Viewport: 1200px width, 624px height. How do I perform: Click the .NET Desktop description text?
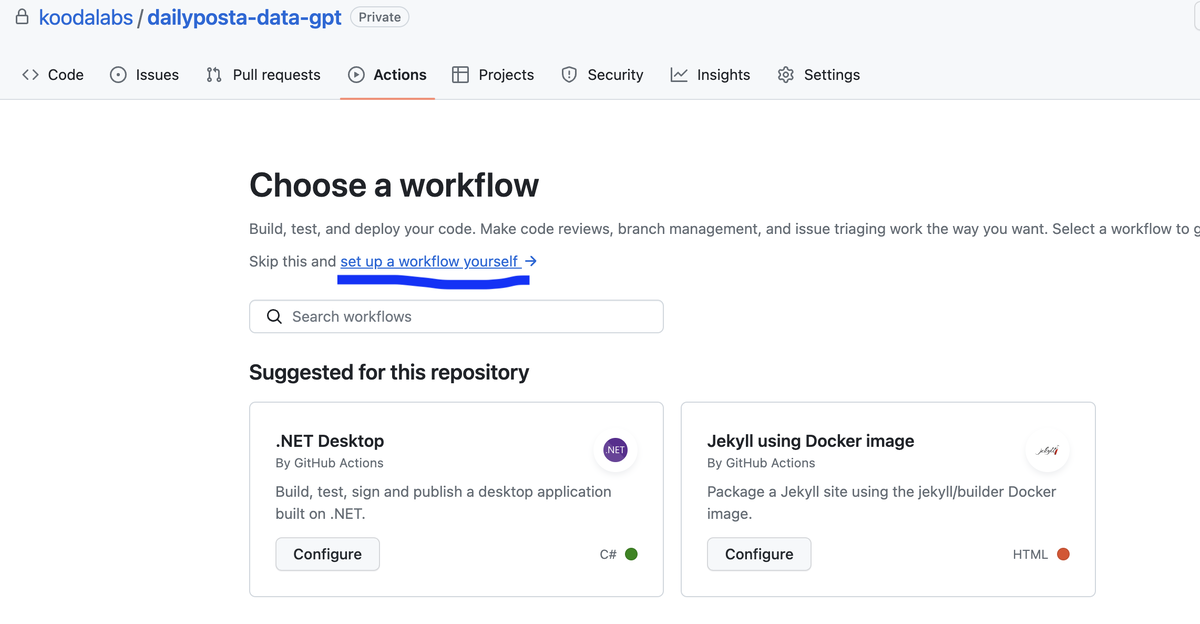pyautogui.click(x=443, y=502)
